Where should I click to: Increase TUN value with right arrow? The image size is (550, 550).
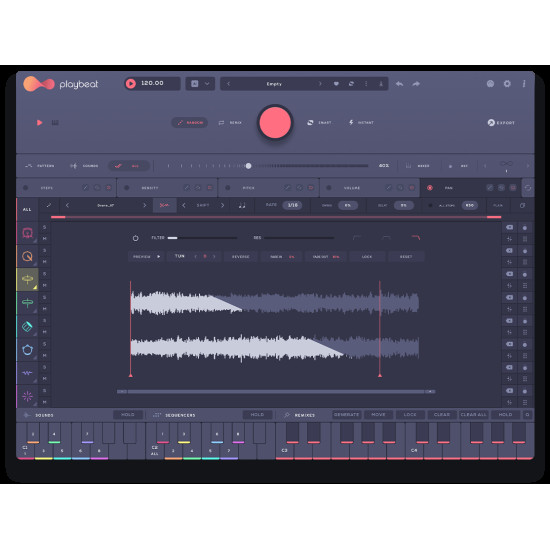coord(214,256)
